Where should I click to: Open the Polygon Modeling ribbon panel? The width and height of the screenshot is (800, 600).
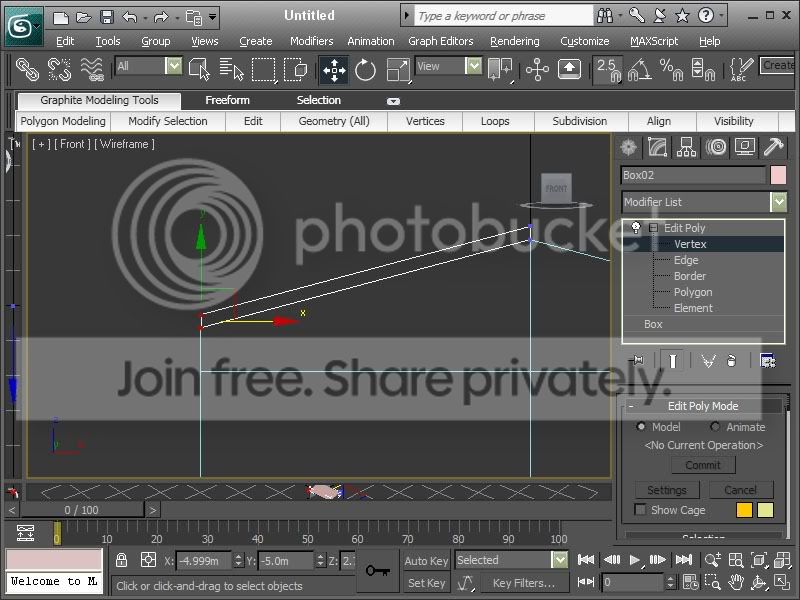pyautogui.click(x=63, y=121)
